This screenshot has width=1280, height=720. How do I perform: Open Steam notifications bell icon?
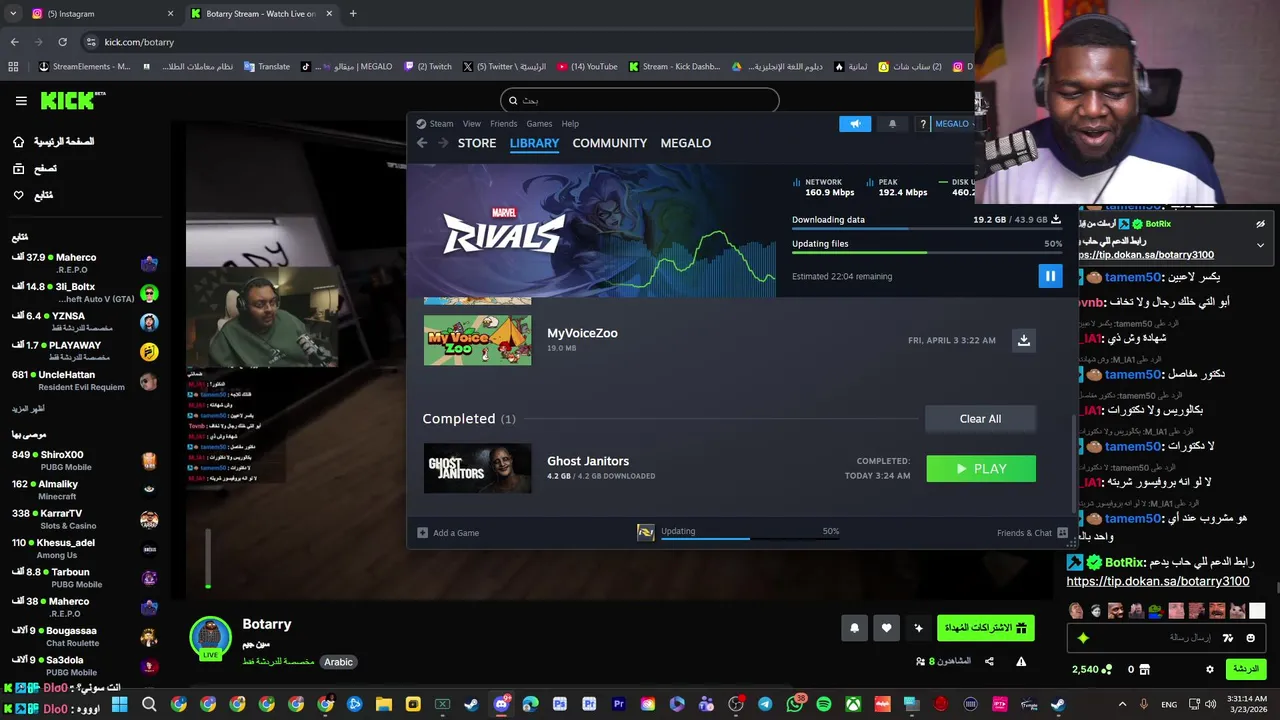click(x=892, y=124)
